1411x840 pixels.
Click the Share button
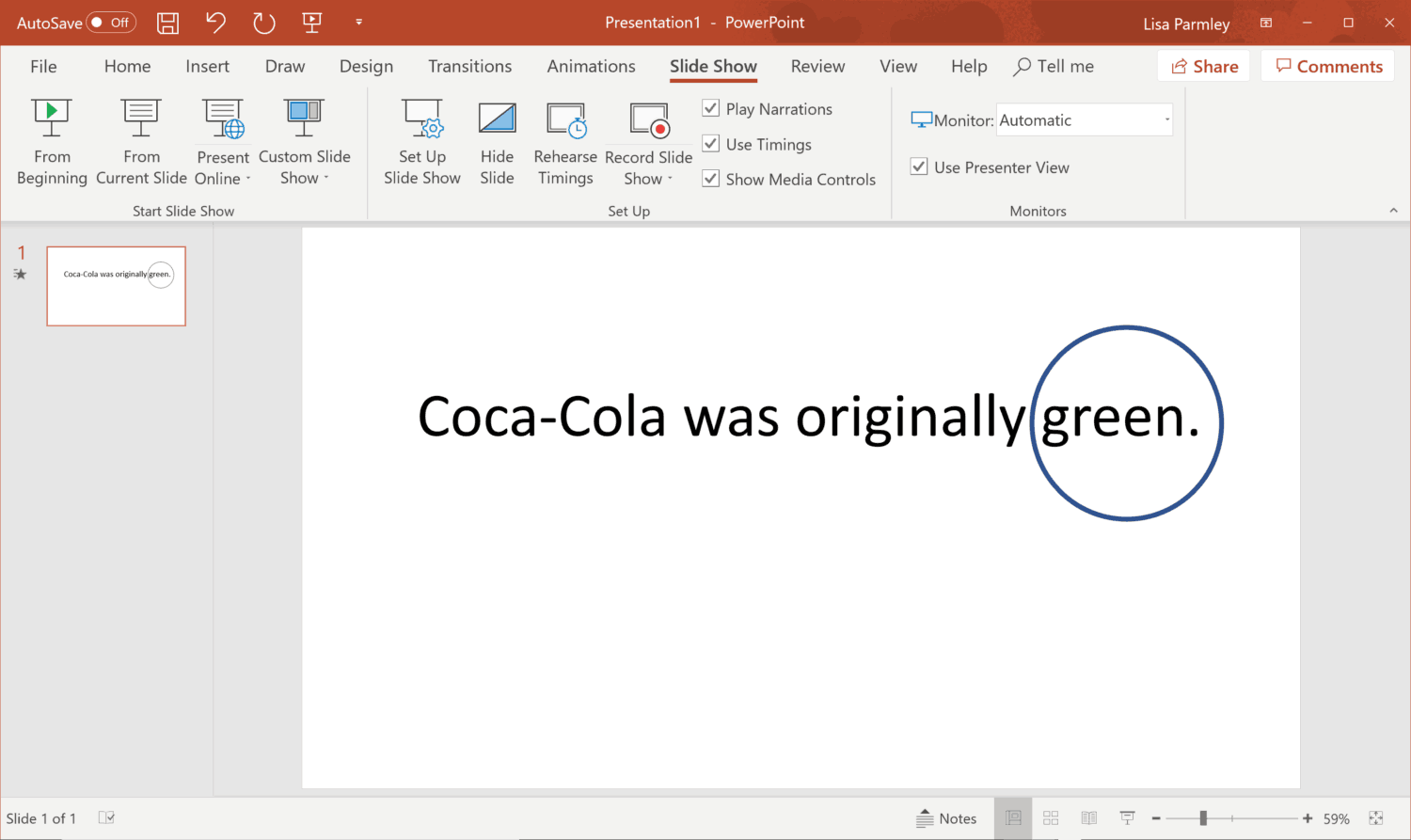[x=1204, y=66]
